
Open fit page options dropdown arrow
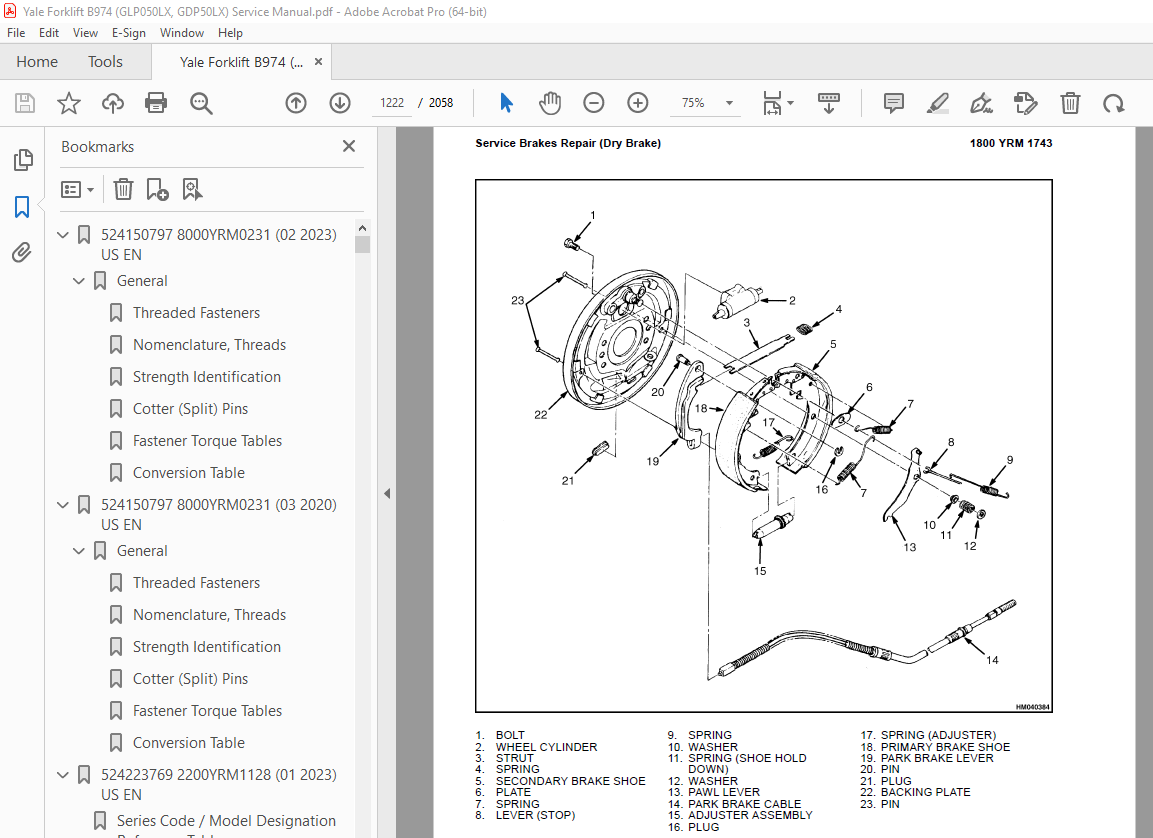point(790,103)
